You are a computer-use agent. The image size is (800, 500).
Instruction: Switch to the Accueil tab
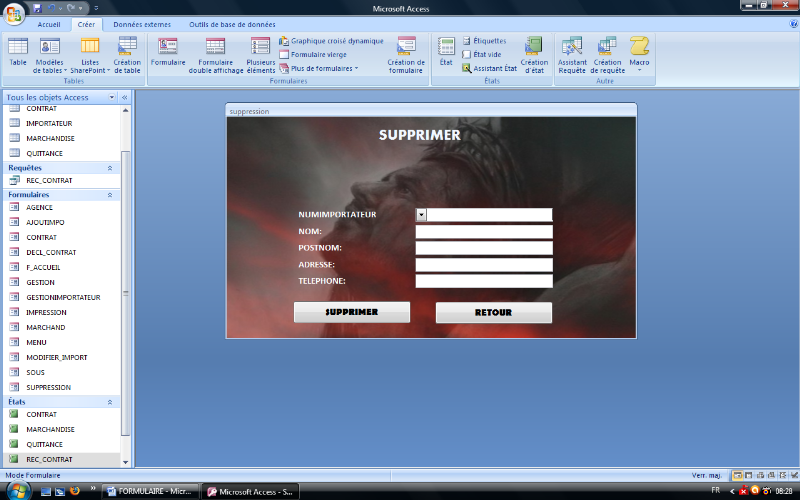(49, 24)
